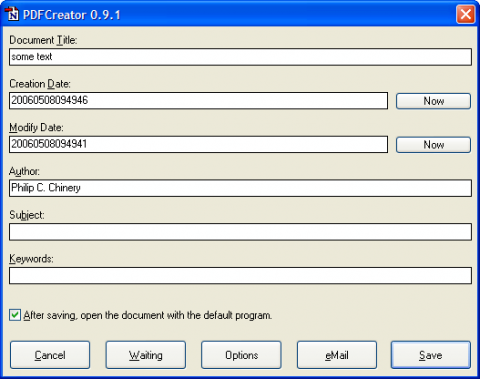The image size is (480, 379).
Task: Focus the Document Title field
Action: [x=240, y=57]
